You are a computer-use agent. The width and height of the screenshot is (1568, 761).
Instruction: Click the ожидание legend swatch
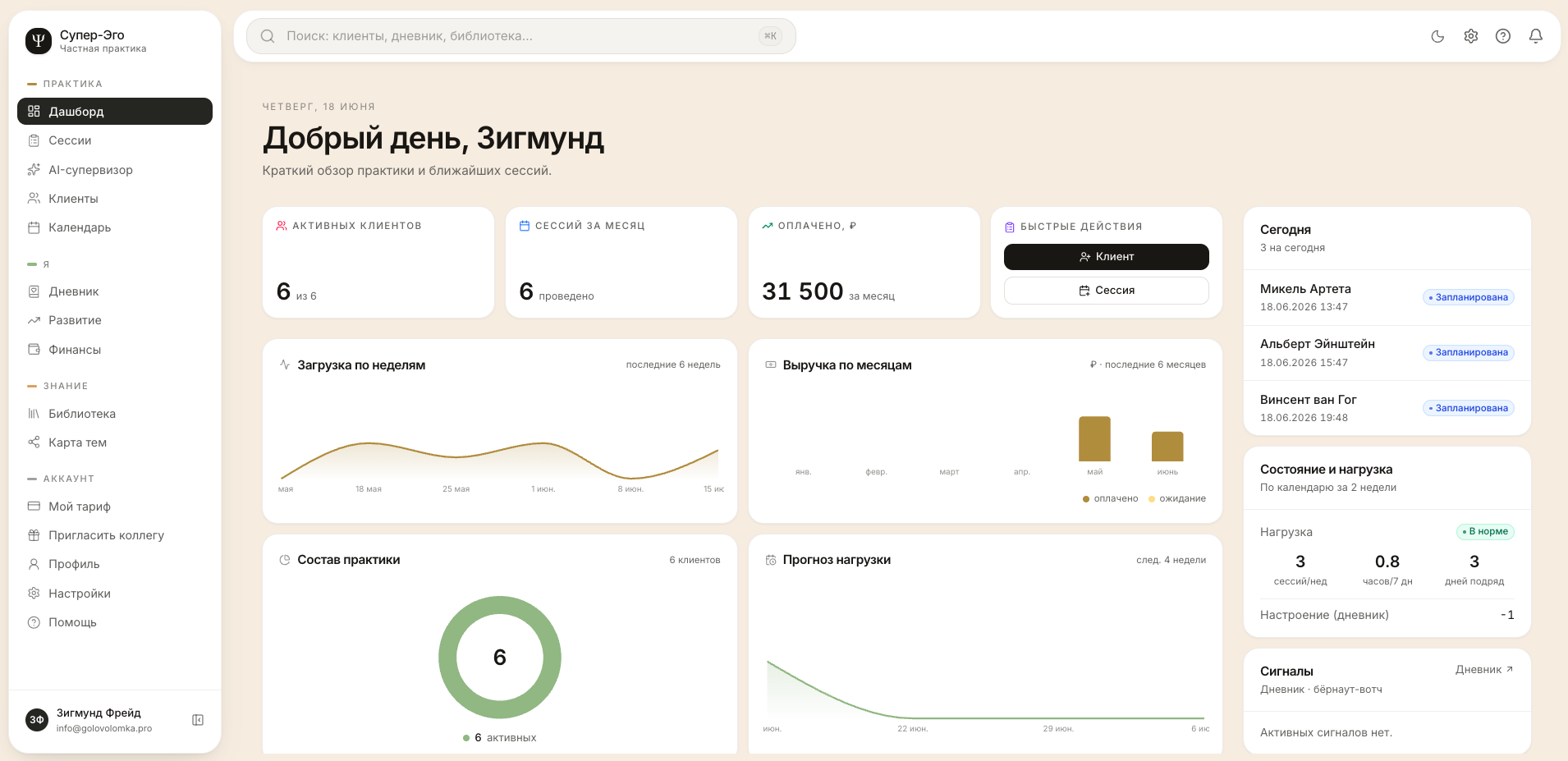1152,499
